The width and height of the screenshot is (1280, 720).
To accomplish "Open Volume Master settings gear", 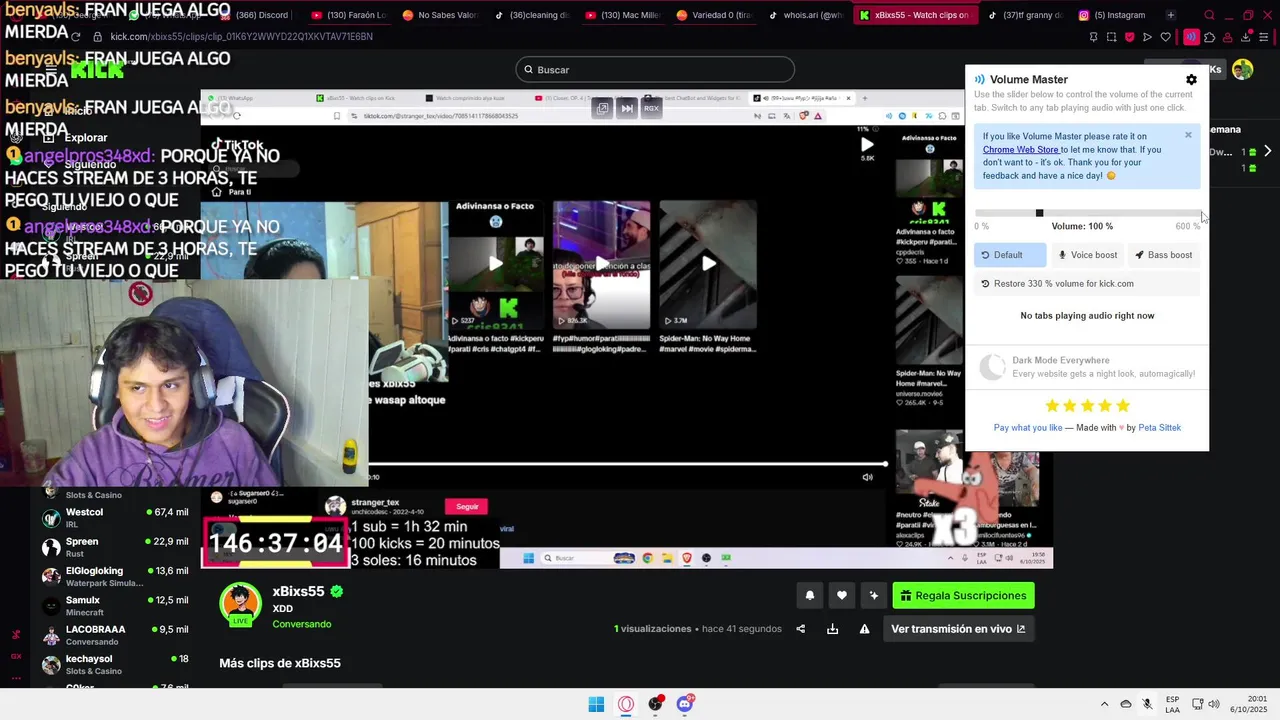I will coord(1191,80).
